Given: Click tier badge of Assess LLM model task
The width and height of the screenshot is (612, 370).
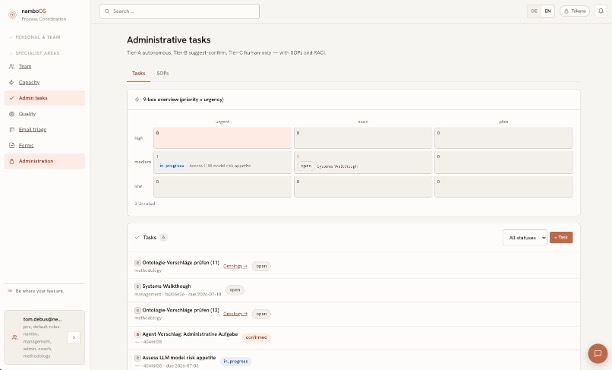Looking at the screenshot, I should click(137, 358).
